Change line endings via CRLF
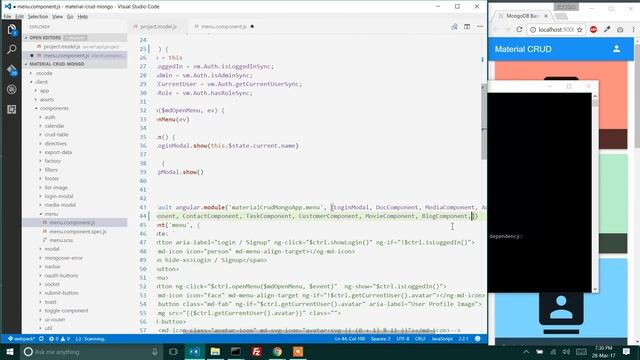The height and width of the screenshot is (360, 640). coord(420,339)
